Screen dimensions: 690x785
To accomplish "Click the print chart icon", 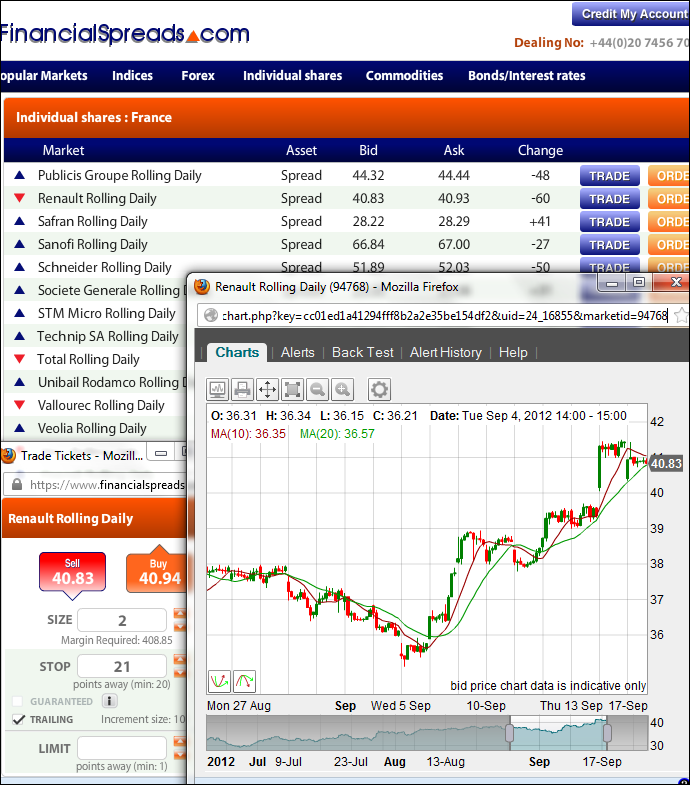I will [x=242, y=389].
